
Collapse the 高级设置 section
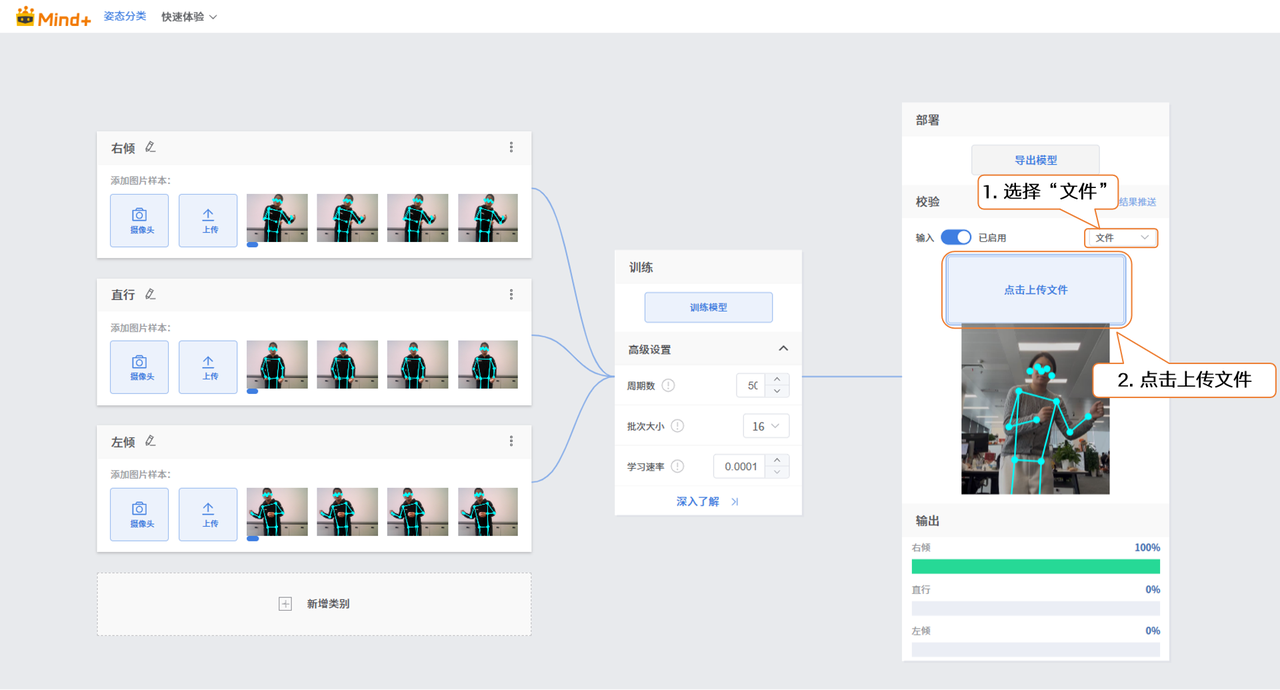tap(783, 349)
